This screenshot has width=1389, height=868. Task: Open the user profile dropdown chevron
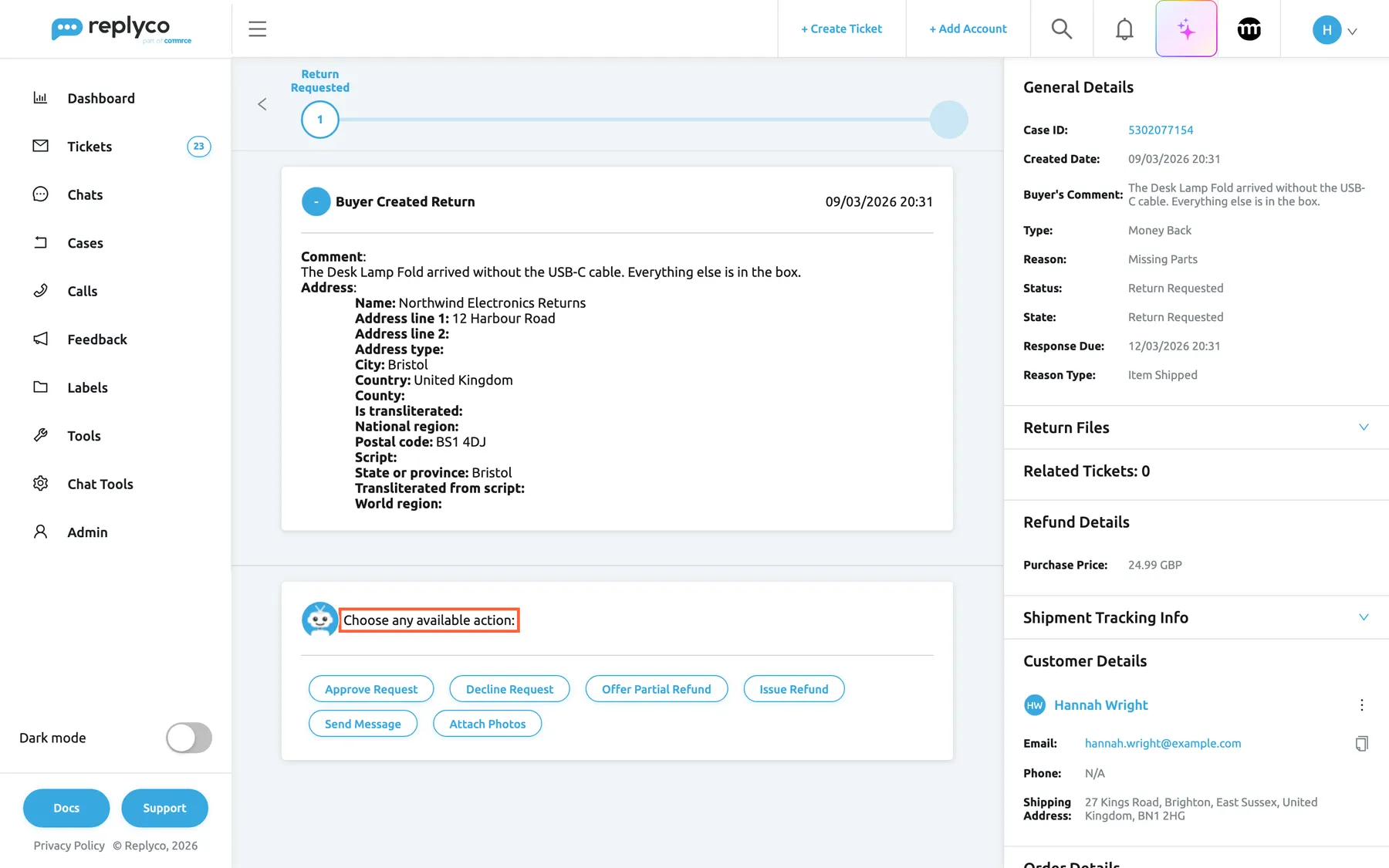(1352, 32)
